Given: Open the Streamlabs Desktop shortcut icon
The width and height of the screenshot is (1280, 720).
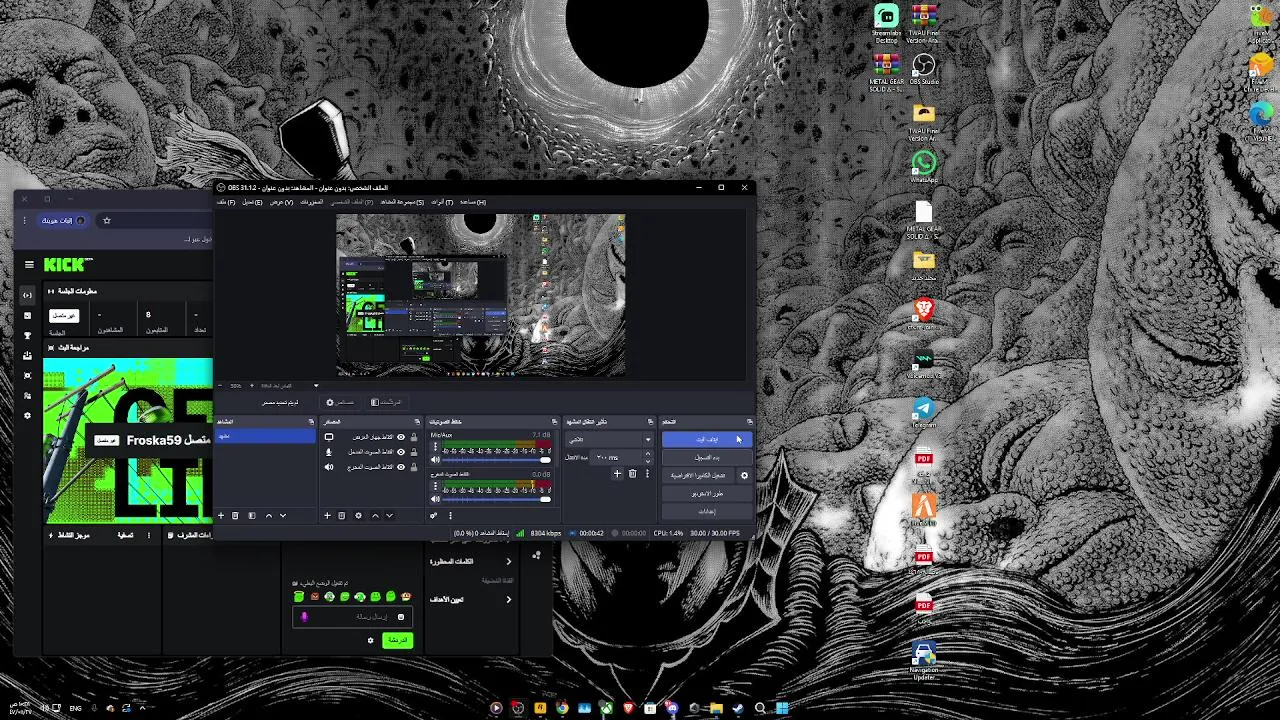Looking at the screenshot, I should 886,22.
